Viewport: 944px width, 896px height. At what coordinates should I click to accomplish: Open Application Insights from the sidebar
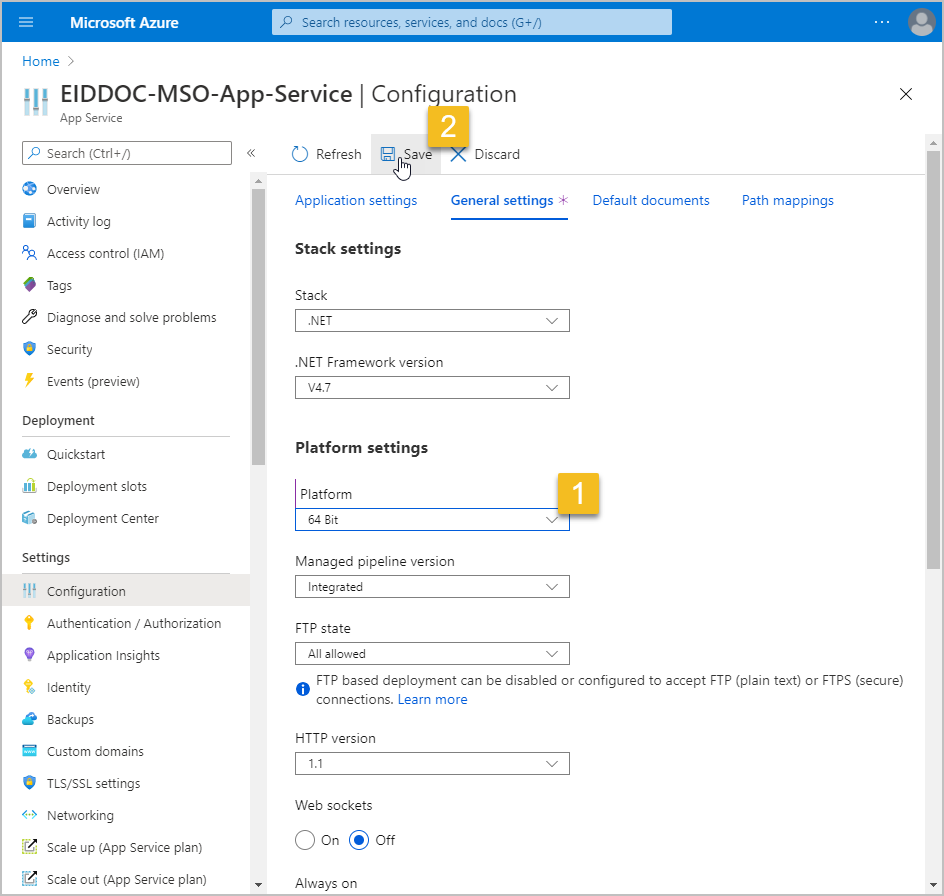click(103, 655)
